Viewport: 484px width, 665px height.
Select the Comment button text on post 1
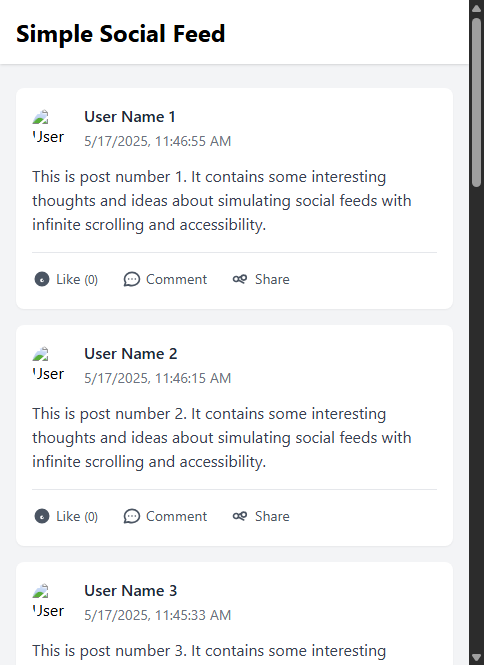coord(176,279)
